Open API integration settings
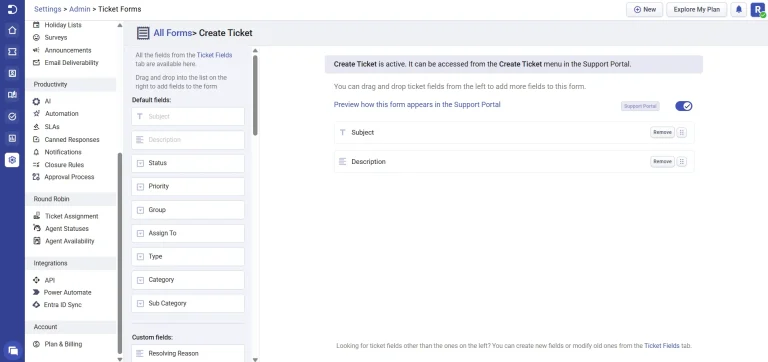The image size is (768, 362). pyautogui.click(x=49, y=280)
